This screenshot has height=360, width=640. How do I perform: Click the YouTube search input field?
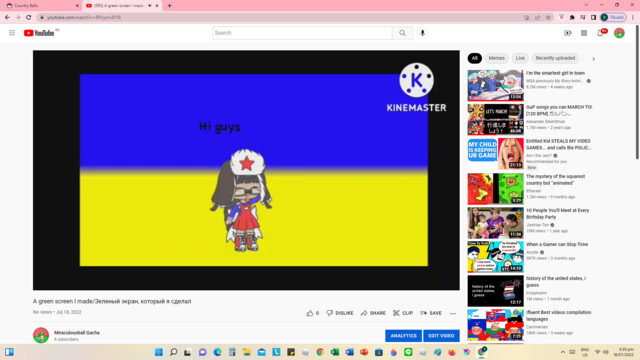click(x=302, y=33)
